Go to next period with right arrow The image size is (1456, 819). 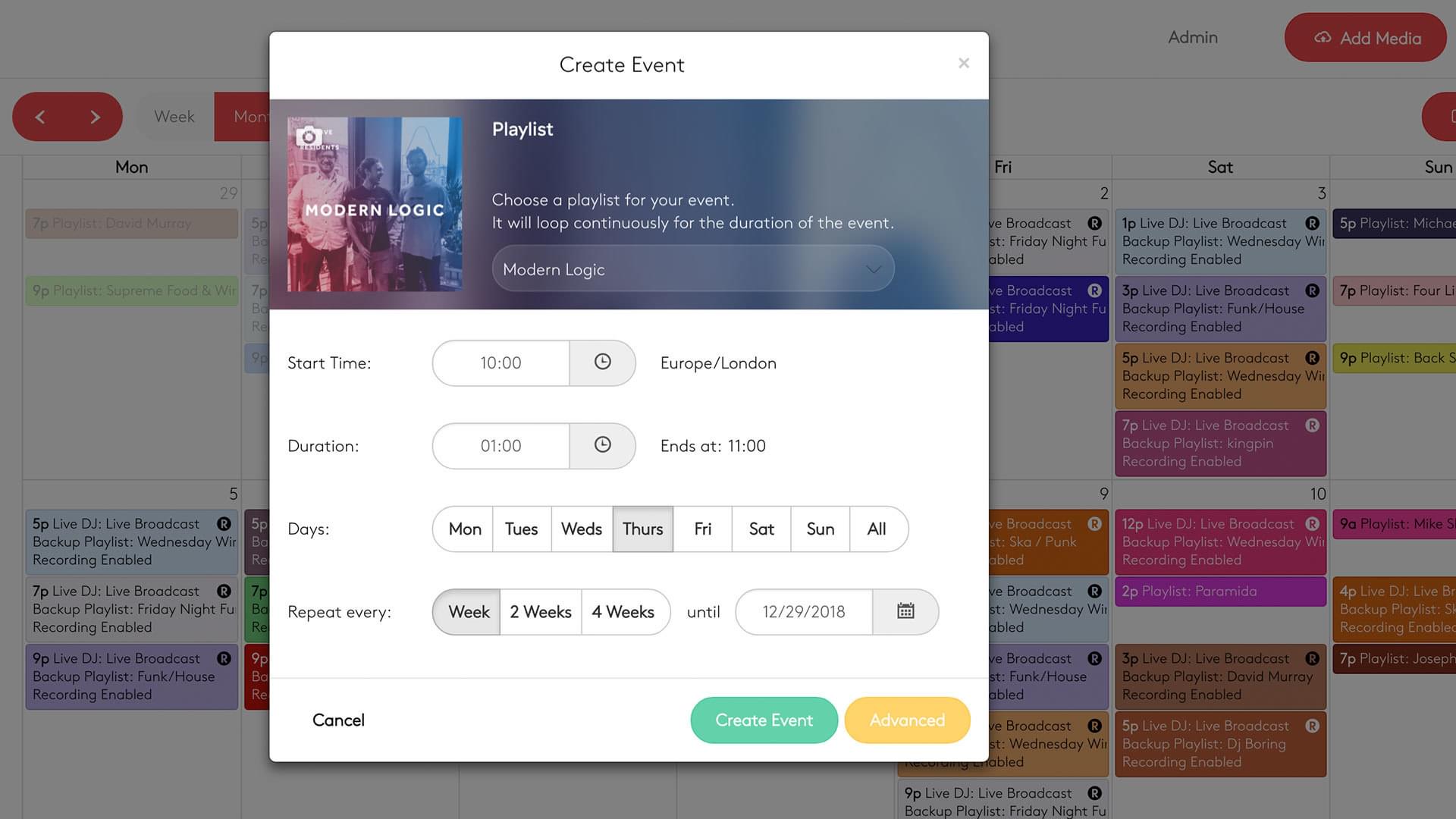(95, 117)
